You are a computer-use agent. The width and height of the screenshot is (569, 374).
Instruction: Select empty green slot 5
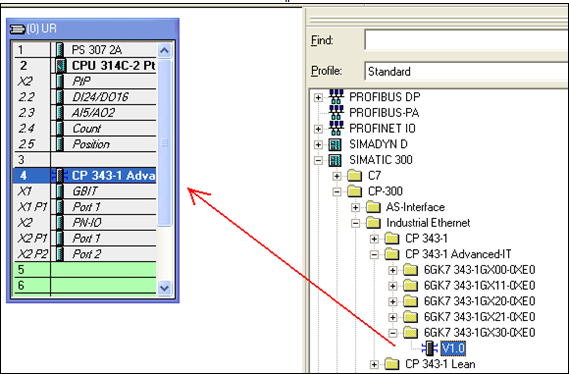[85, 270]
